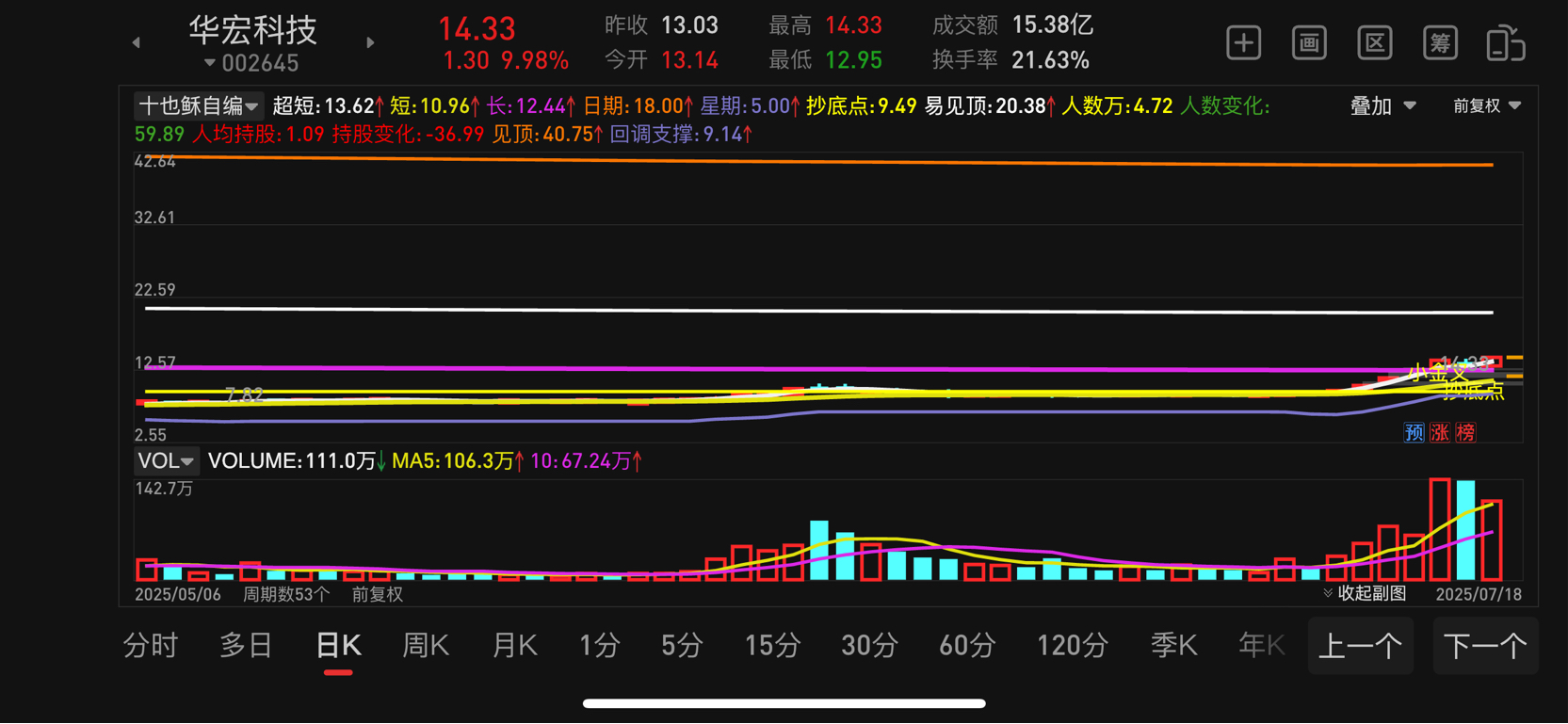Expand stock code 002645 dropdown
The height and width of the screenshot is (724, 1568).
(x=251, y=63)
